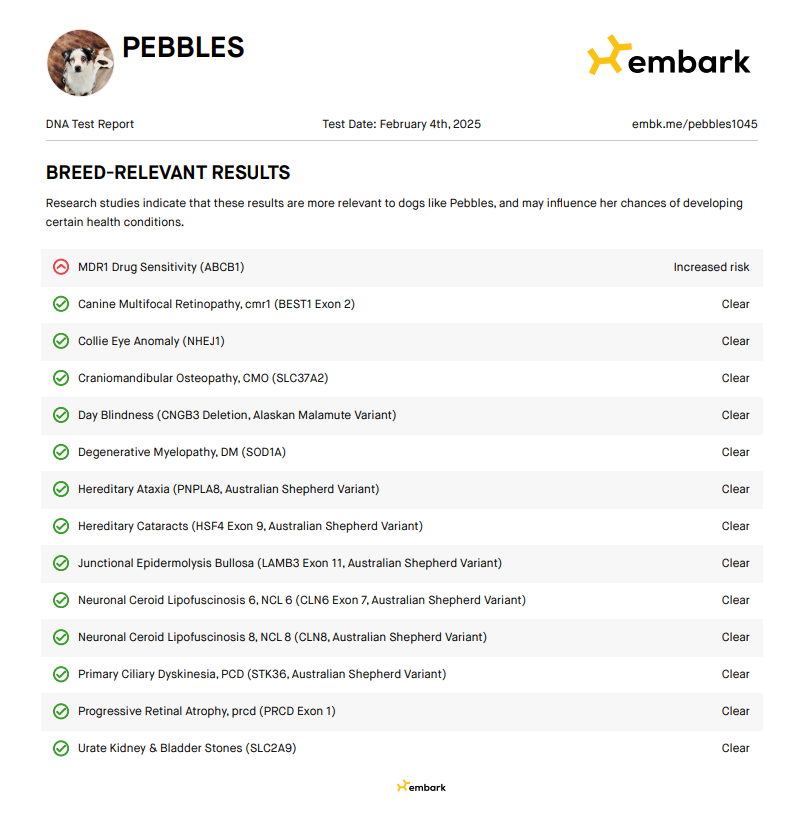Click the Increased risk status label
This screenshot has width=797, height=826.
point(711,267)
